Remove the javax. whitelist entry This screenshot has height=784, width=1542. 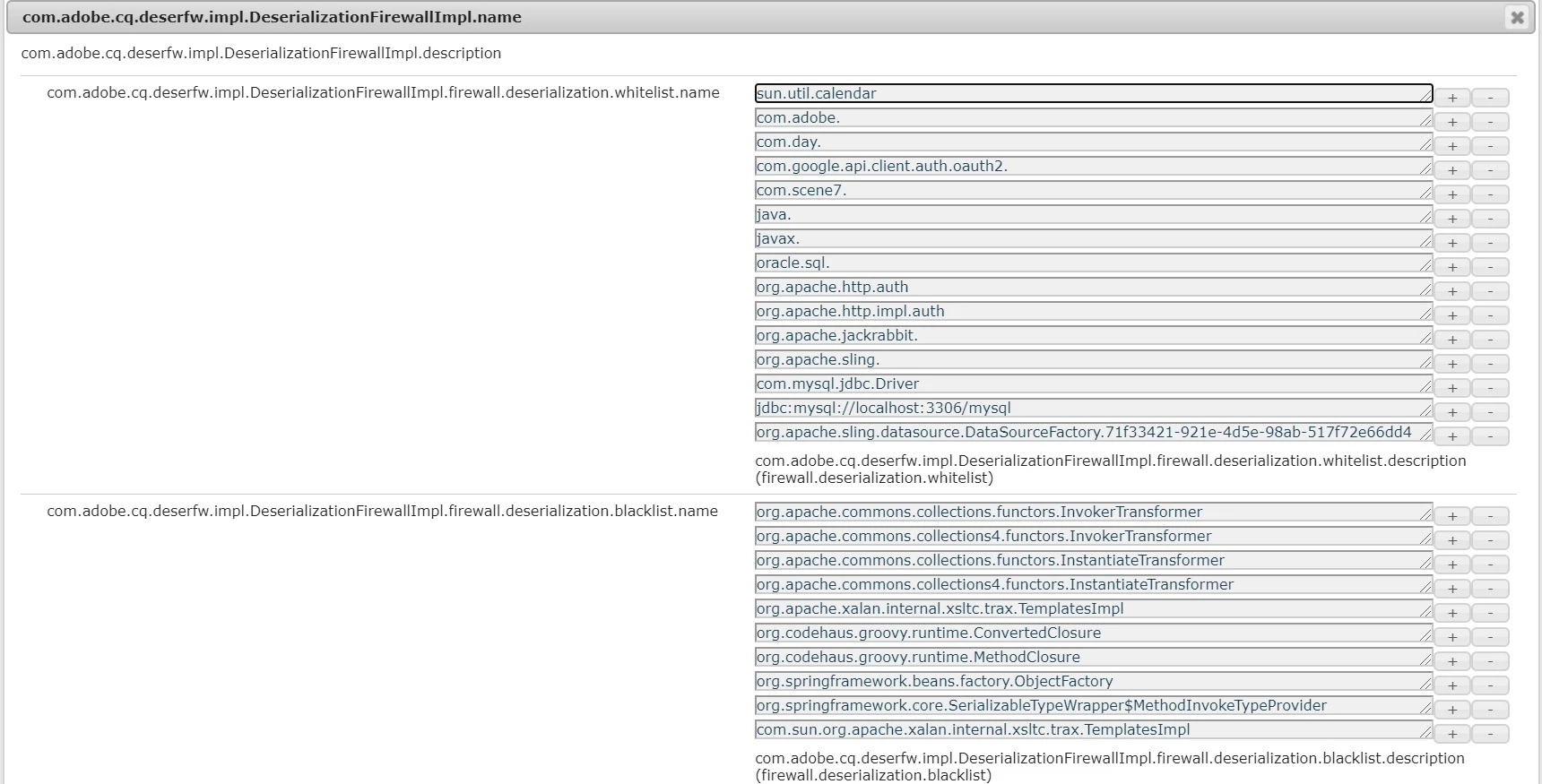[x=1491, y=243]
